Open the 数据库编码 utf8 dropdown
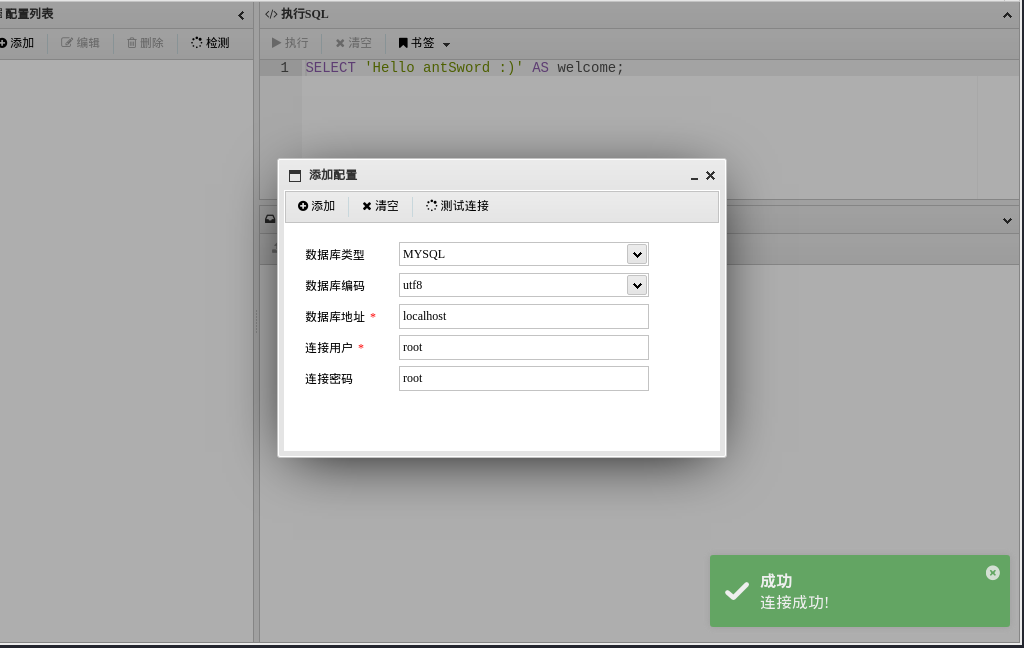This screenshot has height=648, width=1024. point(637,285)
